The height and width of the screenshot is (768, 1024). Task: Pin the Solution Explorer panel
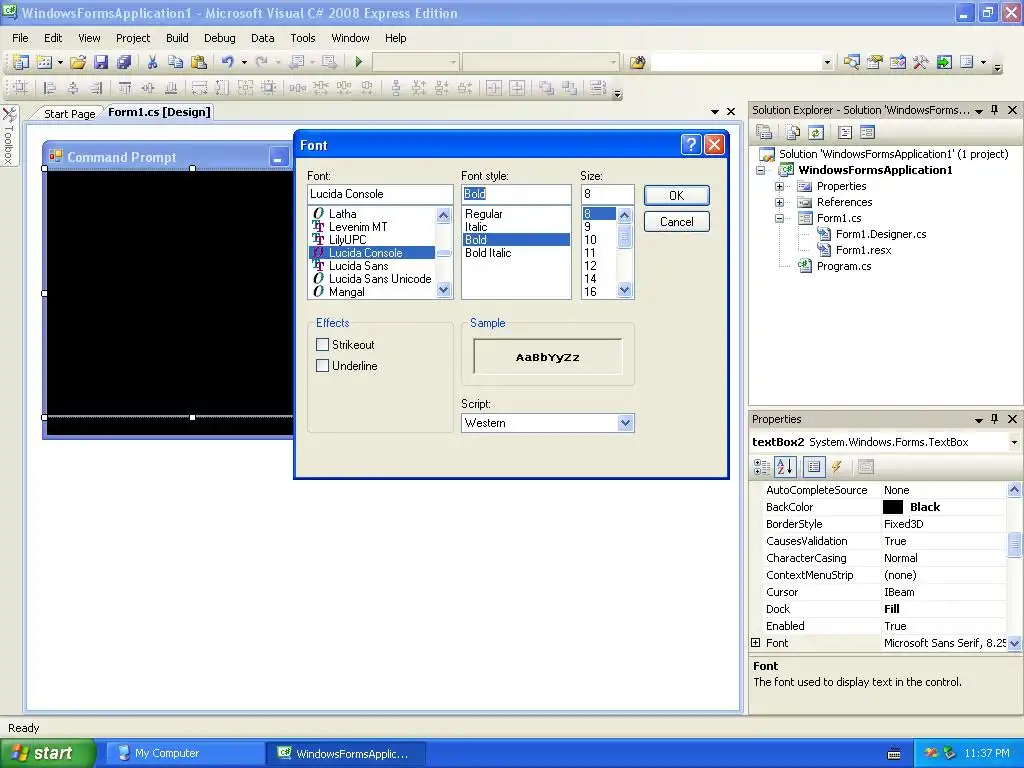click(x=995, y=110)
